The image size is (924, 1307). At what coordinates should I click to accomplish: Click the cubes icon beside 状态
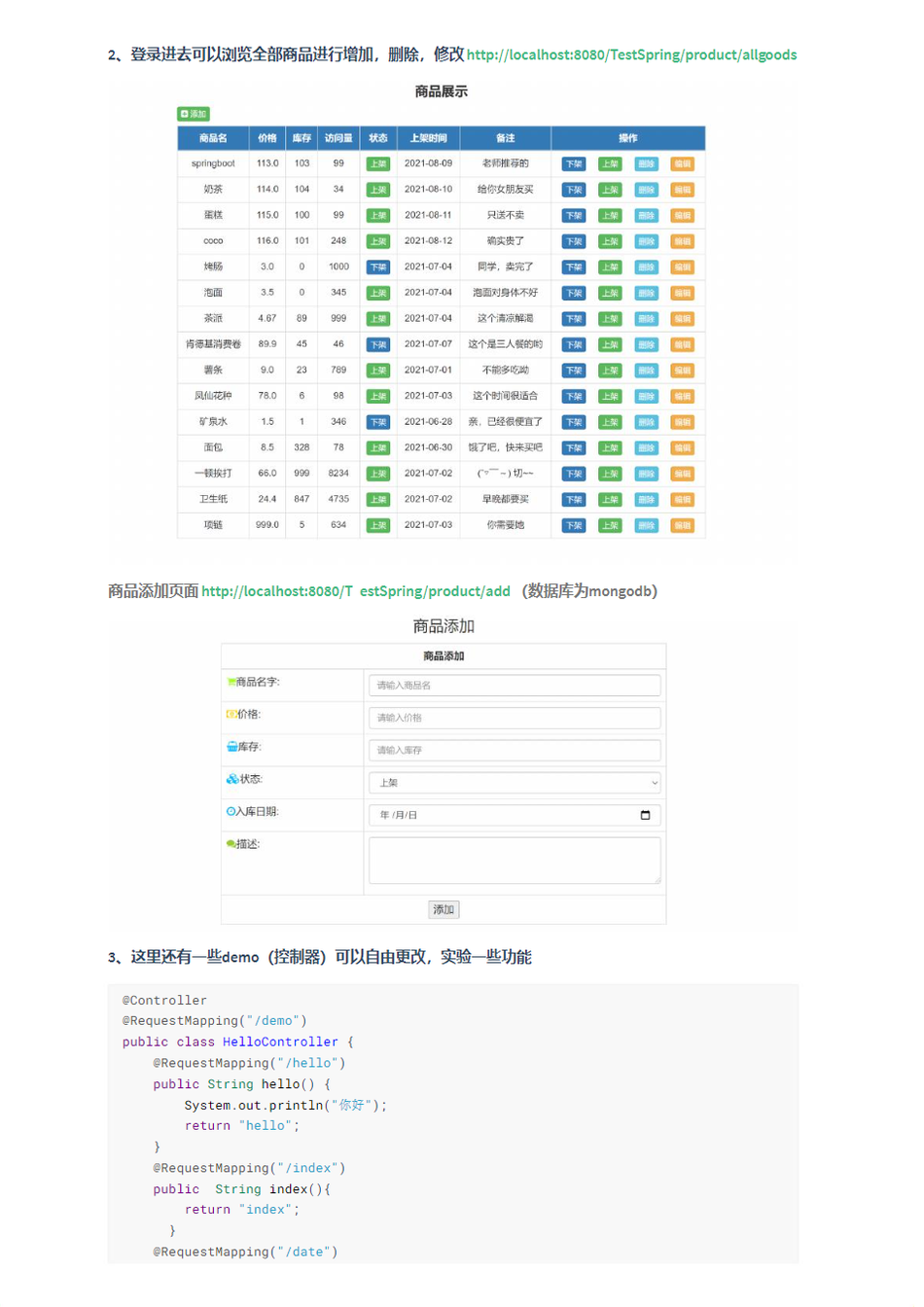pyautogui.click(x=231, y=779)
